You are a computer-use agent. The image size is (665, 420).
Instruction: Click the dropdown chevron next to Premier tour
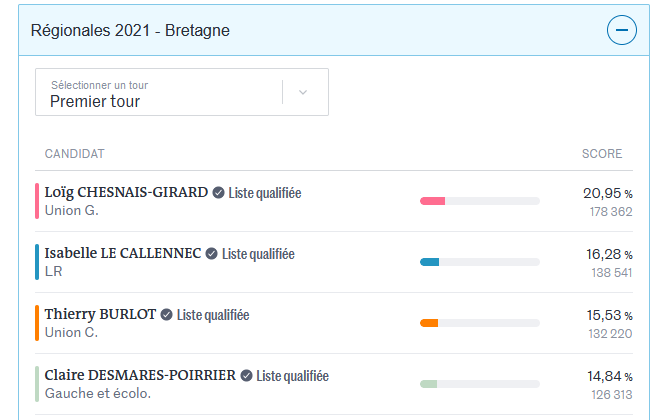coord(304,93)
